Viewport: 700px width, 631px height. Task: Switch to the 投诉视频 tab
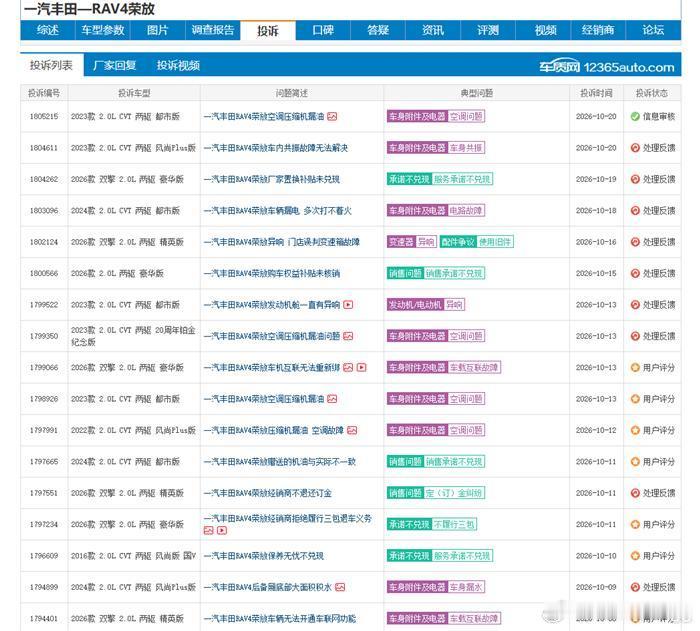178,66
